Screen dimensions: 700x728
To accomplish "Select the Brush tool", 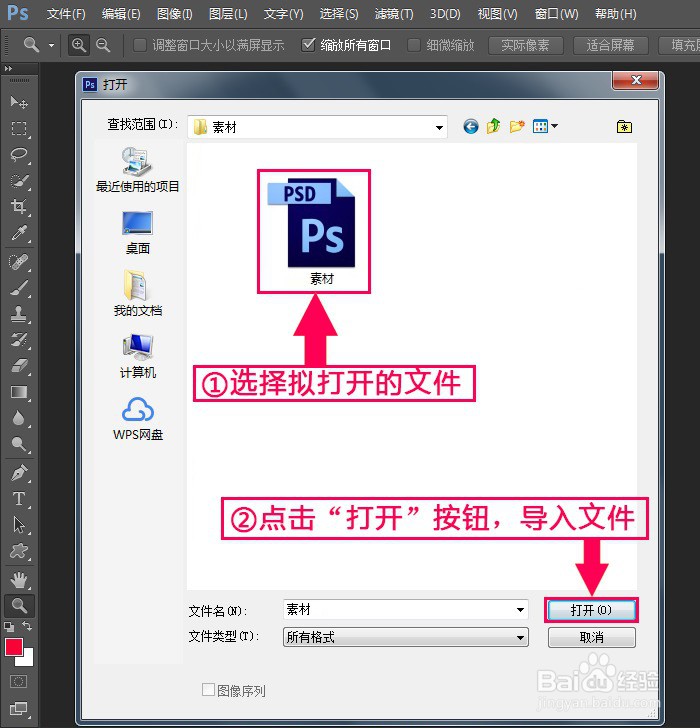I will [x=19, y=288].
